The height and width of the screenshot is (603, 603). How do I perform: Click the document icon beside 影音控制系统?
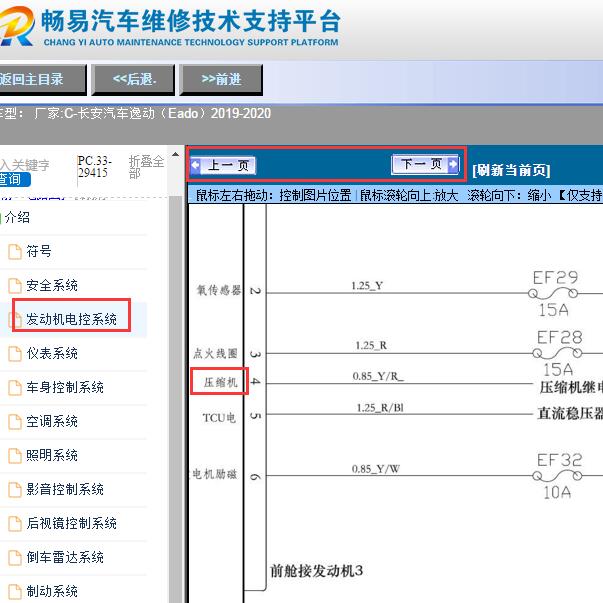(15, 490)
